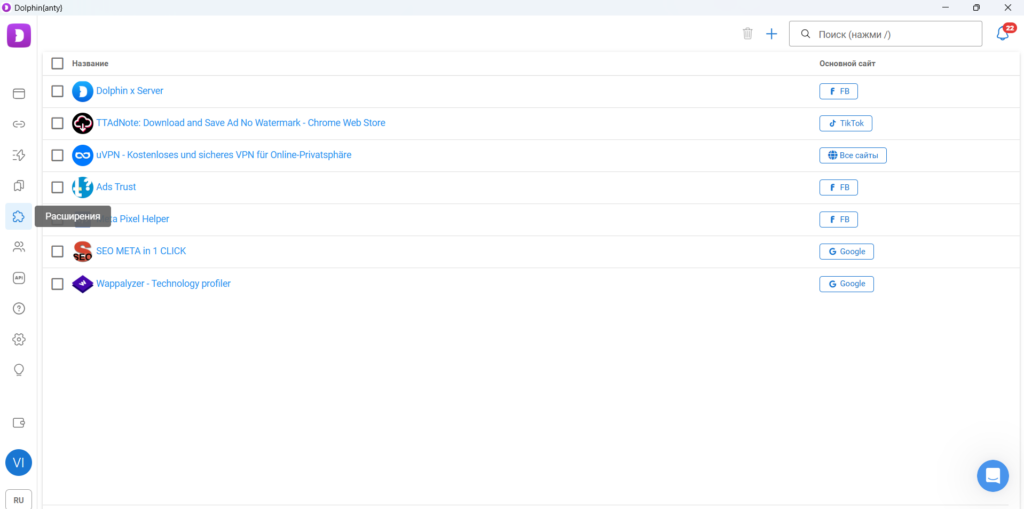This screenshot has height=509, width=1024.
Task: Select the Wappalyzer row checkbox
Action: point(57,284)
